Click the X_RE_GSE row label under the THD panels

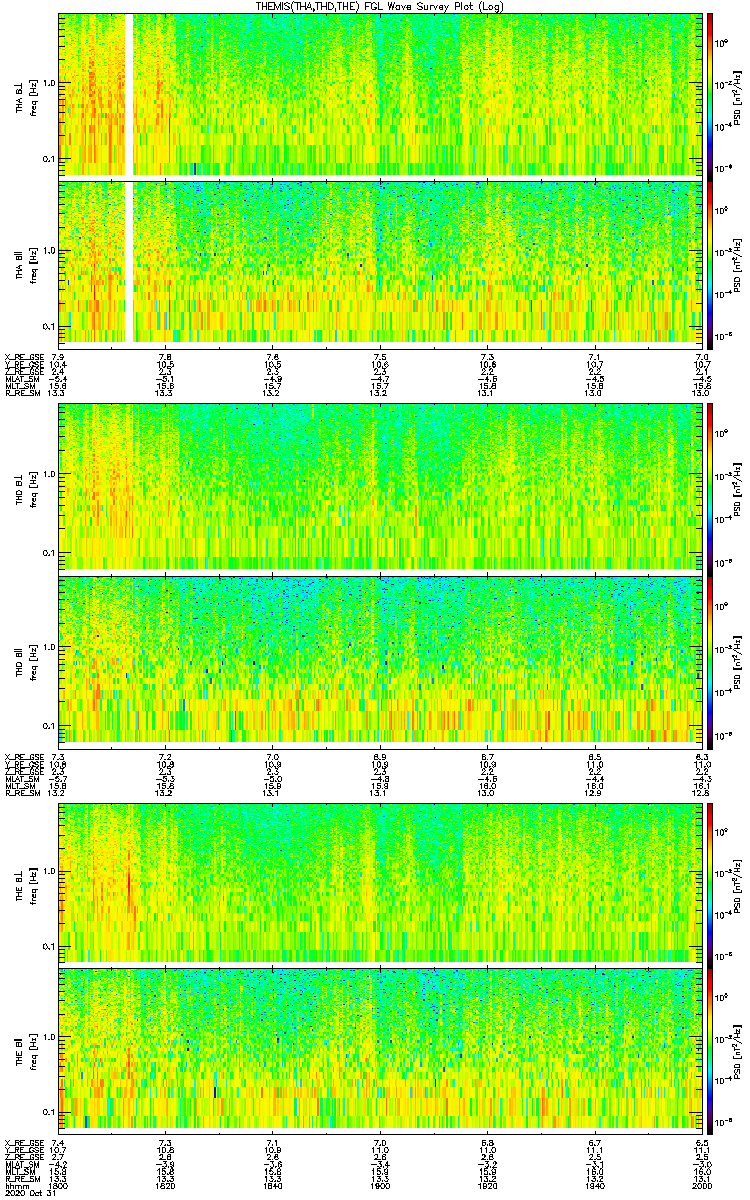(24, 756)
